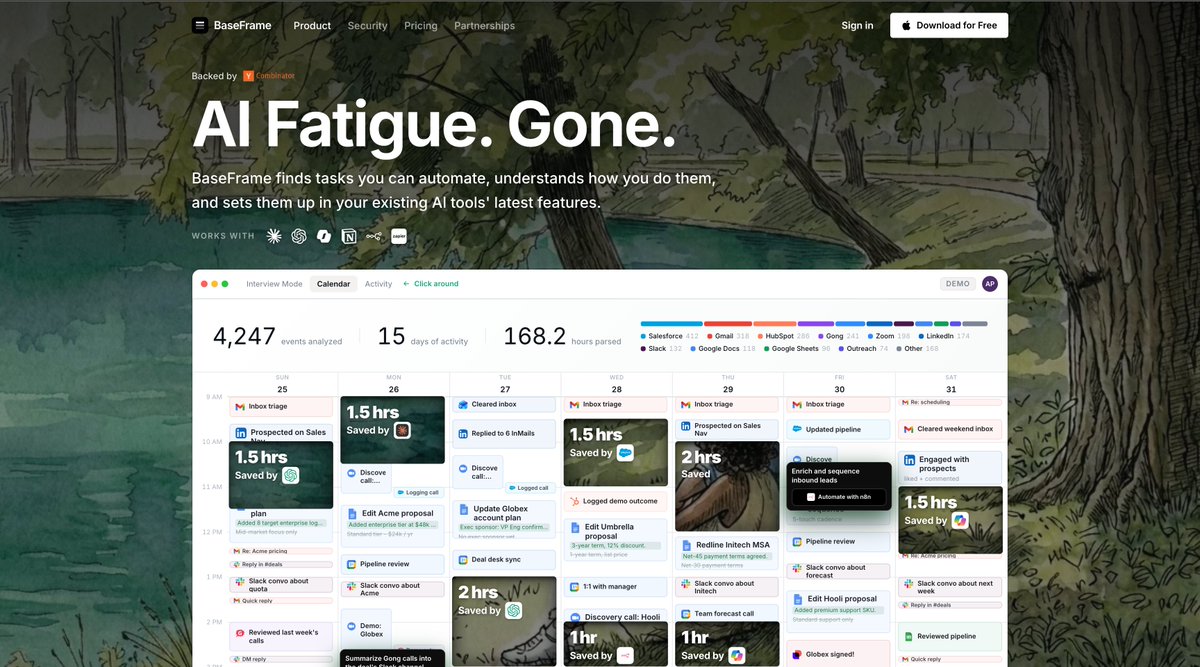Click the Automate with n8n button
Screen dimensions: 1200x667
click(839, 496)
